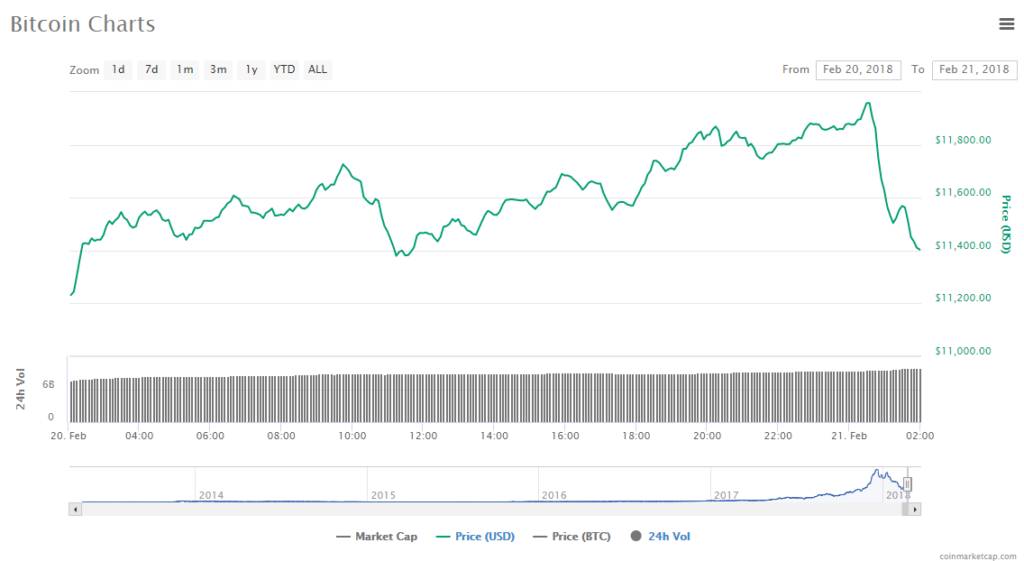
Task: Click the navigator range handle near 2018
Action: pyautogui.click(x=907, y=484)
